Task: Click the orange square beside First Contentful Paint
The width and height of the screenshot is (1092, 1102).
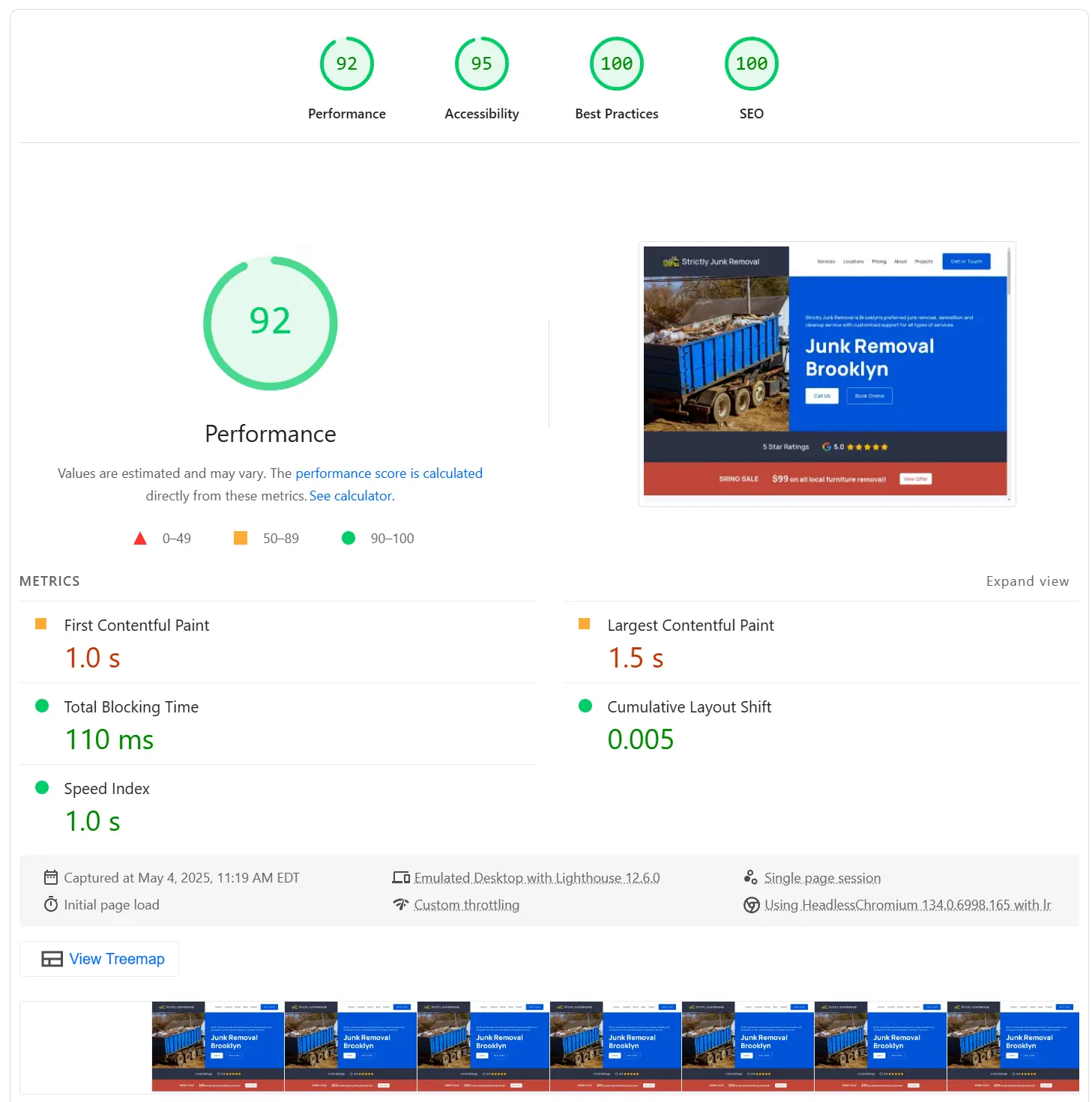Action: (41, 624)
